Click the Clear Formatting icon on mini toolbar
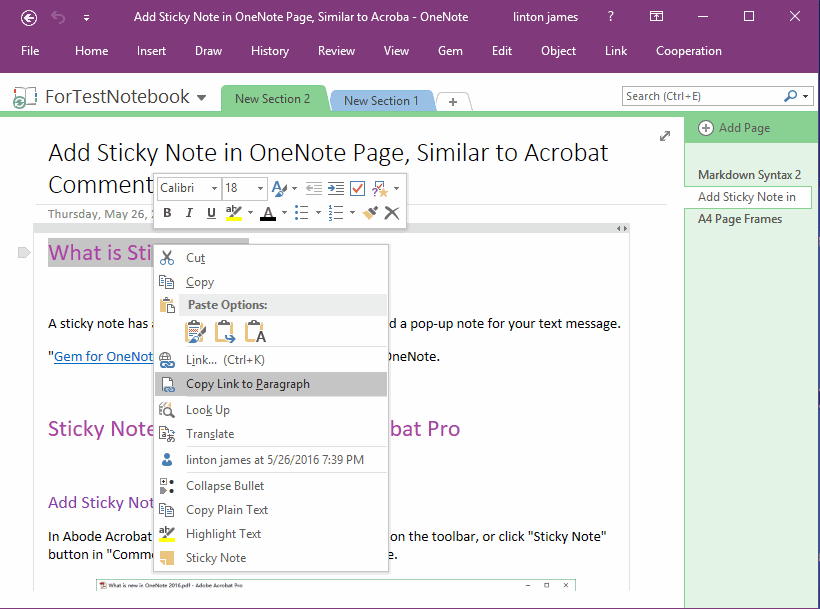This screenshot has width=820, height=609. pyautogui.click(x=390, y=212)
